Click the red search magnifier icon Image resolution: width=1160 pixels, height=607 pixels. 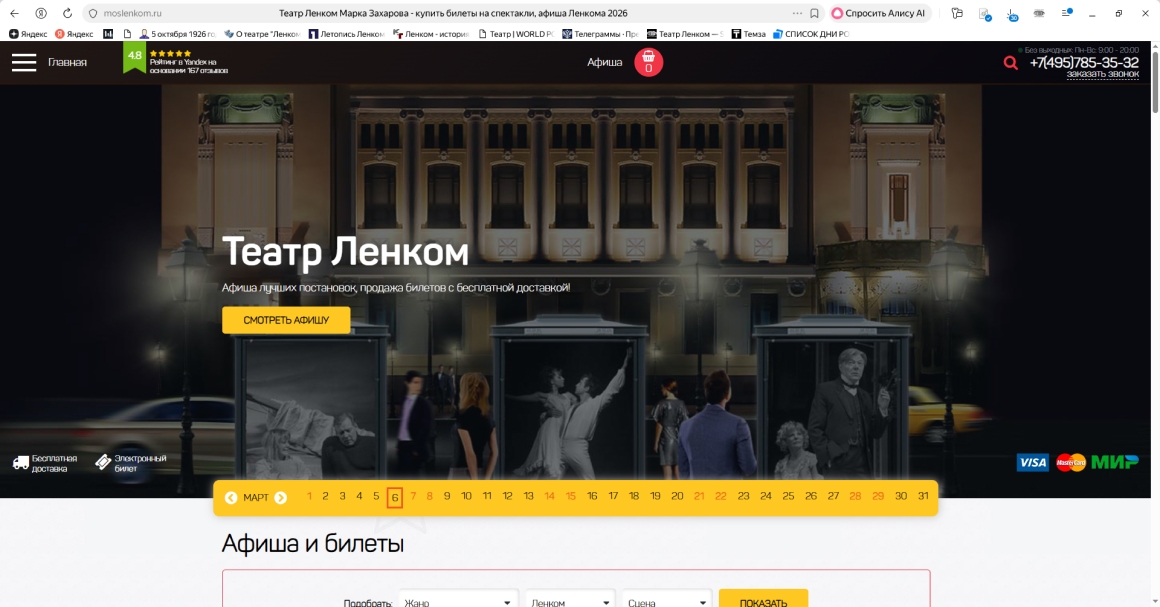click(x=1010, y=63)
